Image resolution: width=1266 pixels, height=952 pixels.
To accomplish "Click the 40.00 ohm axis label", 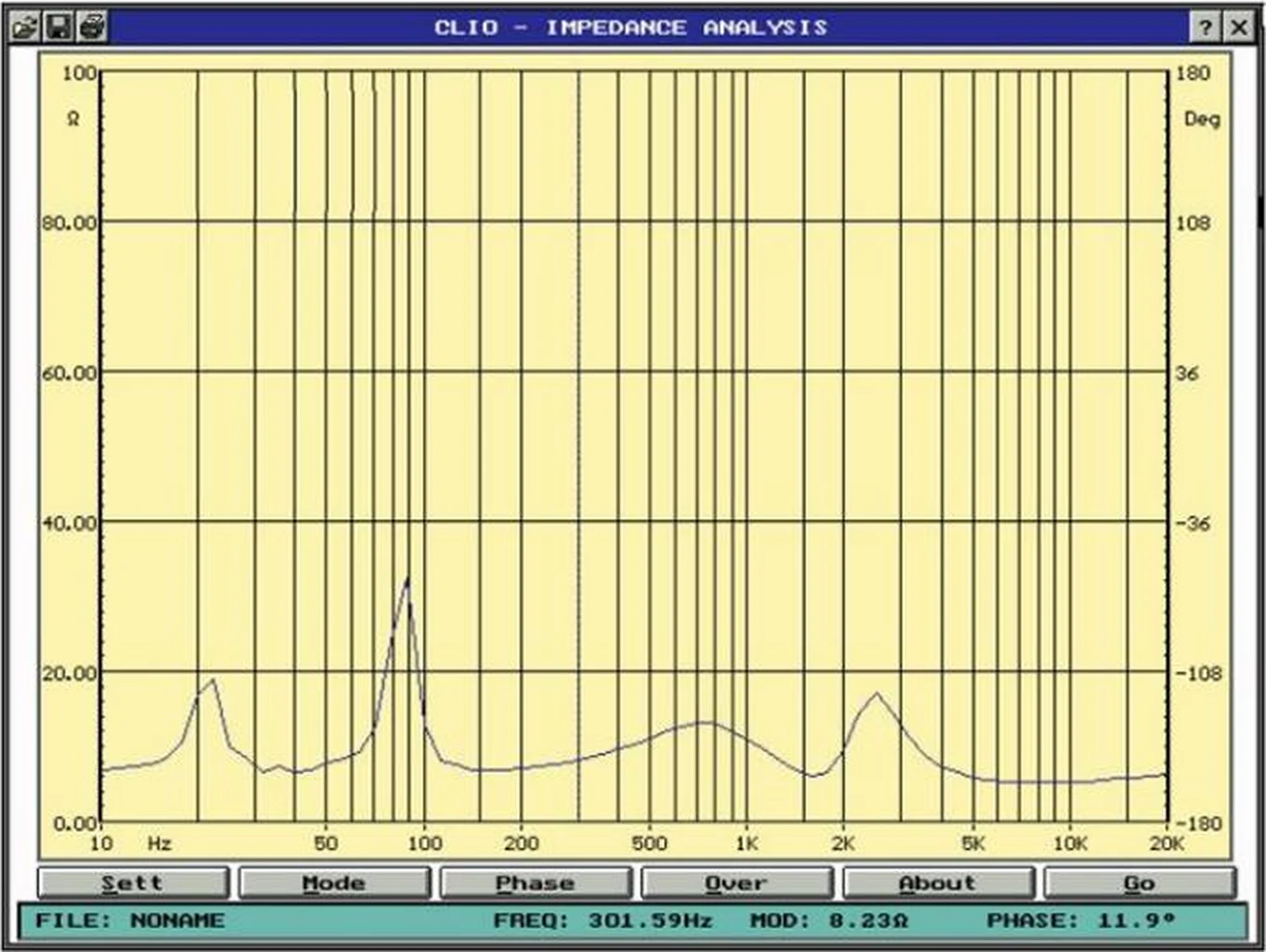I will click(x=69, y=523).
